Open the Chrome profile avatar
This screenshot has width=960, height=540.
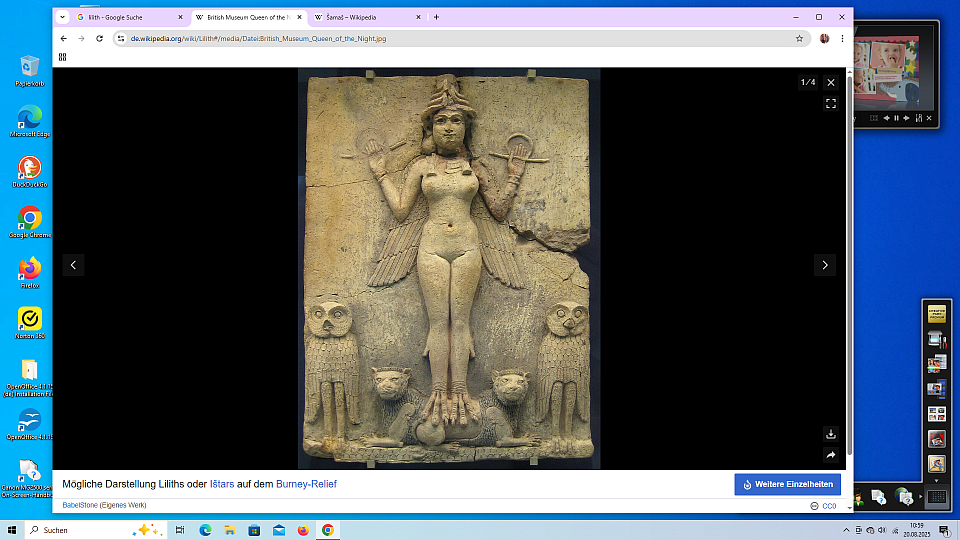click(x=825, y=39)
